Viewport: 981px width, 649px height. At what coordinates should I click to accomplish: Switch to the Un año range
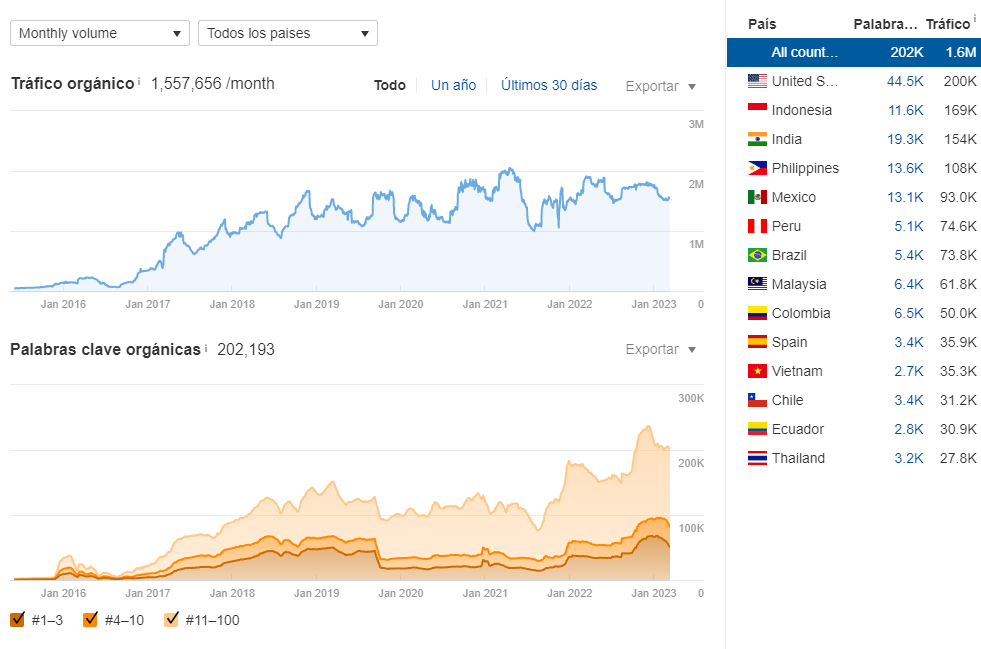point(453,85)
